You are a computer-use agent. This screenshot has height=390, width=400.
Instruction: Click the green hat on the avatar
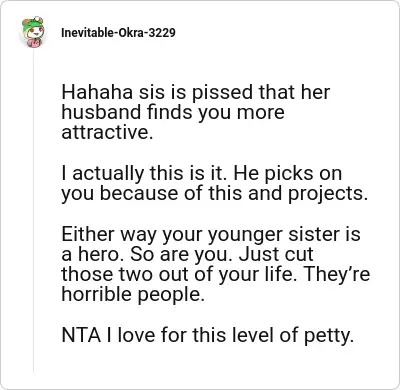[x=33, y=24]
